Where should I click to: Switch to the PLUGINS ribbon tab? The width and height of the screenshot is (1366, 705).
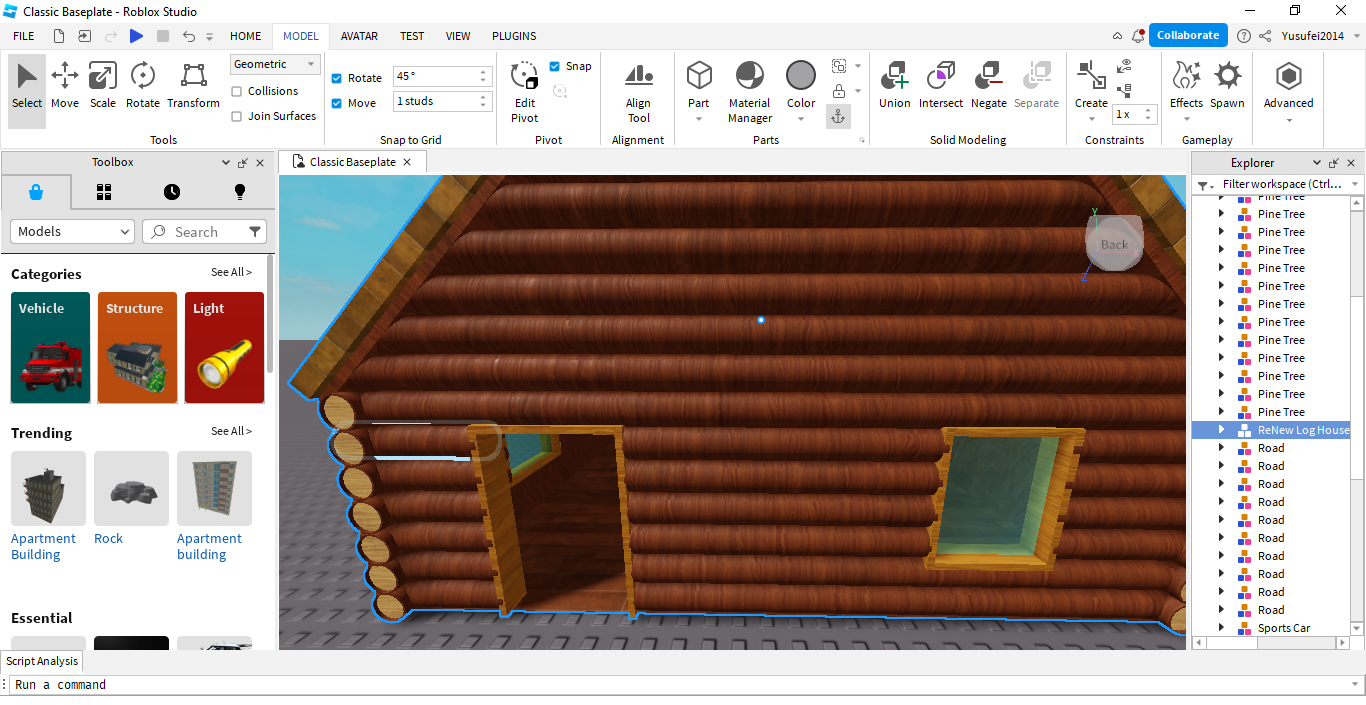click(x=514, y=36)
